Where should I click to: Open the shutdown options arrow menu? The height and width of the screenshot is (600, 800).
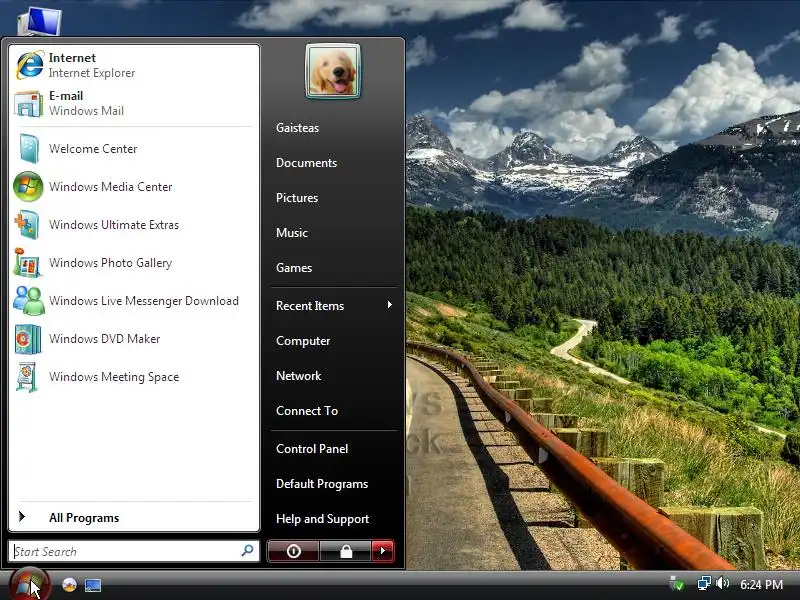[x=383, y=551]
